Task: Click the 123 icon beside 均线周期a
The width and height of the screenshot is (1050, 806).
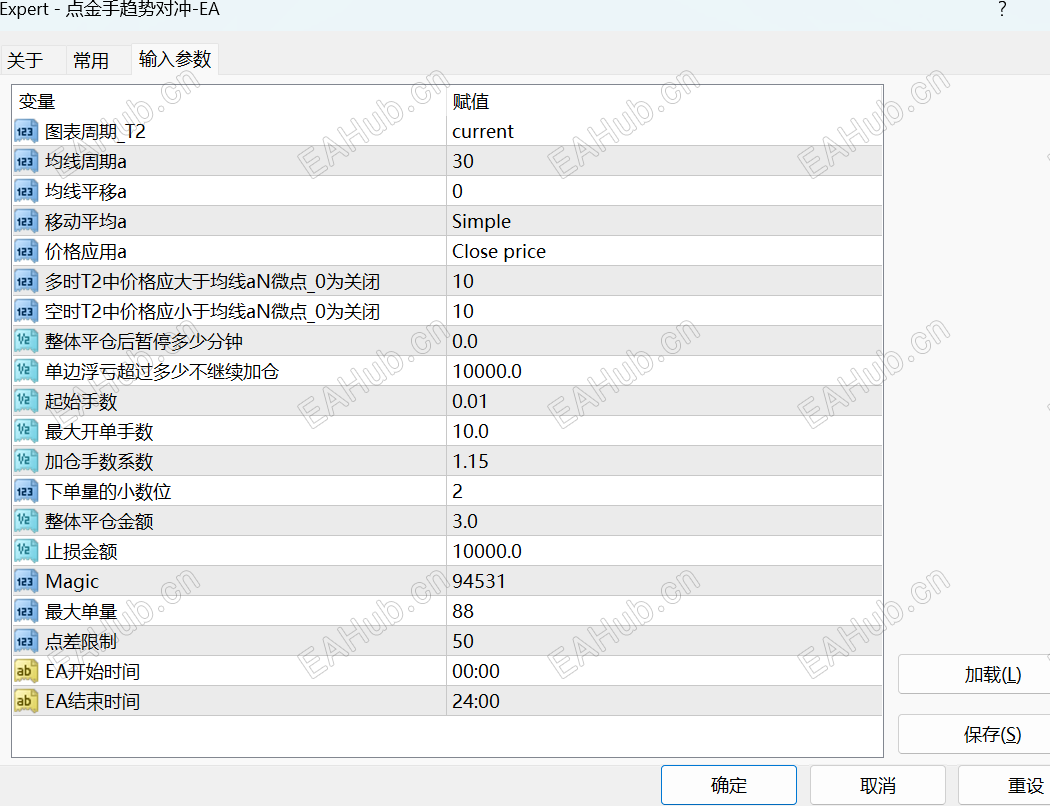Action: 26,160
